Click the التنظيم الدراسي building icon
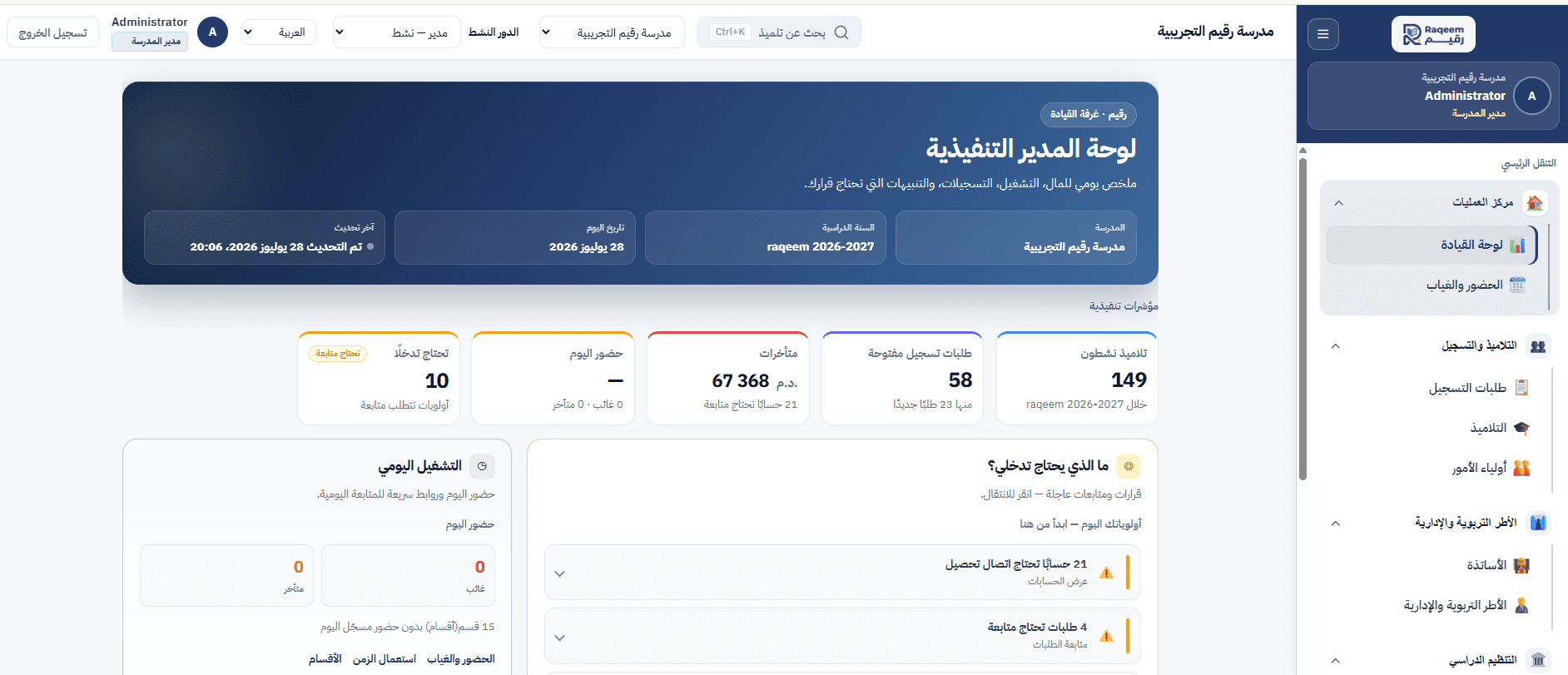 (1538, 660)
